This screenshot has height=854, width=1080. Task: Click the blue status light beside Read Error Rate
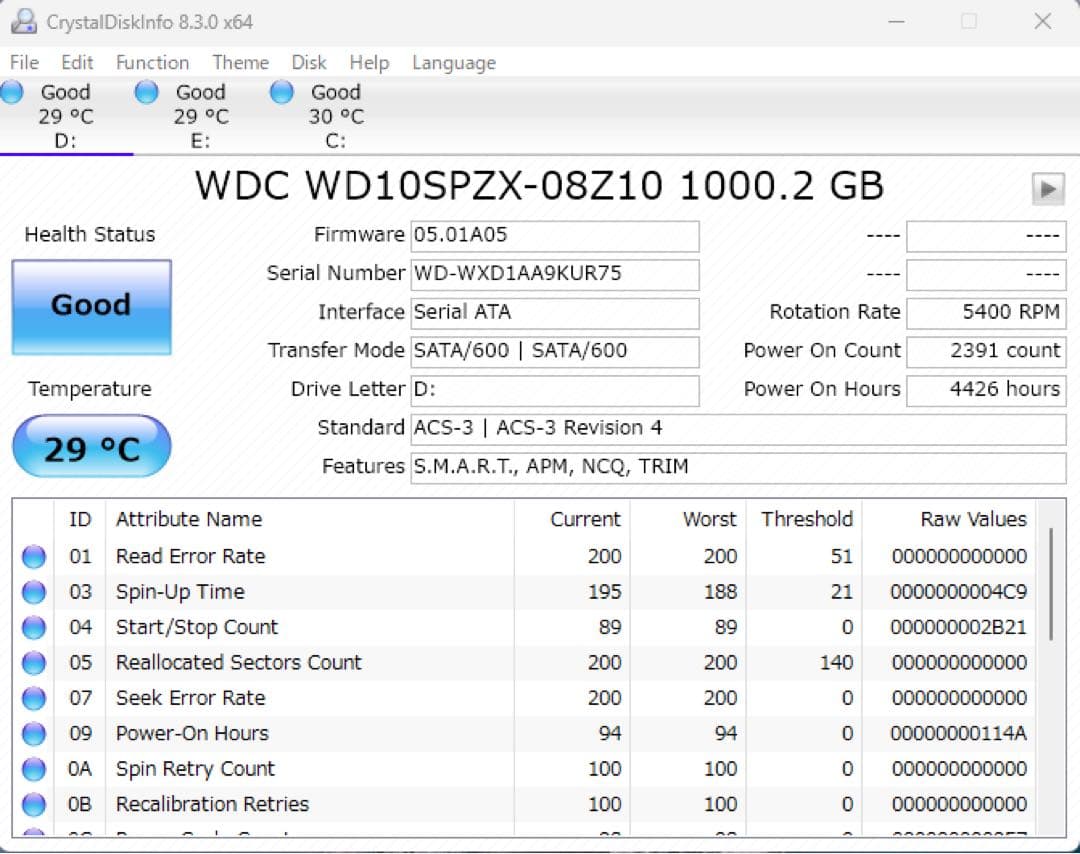33,556
